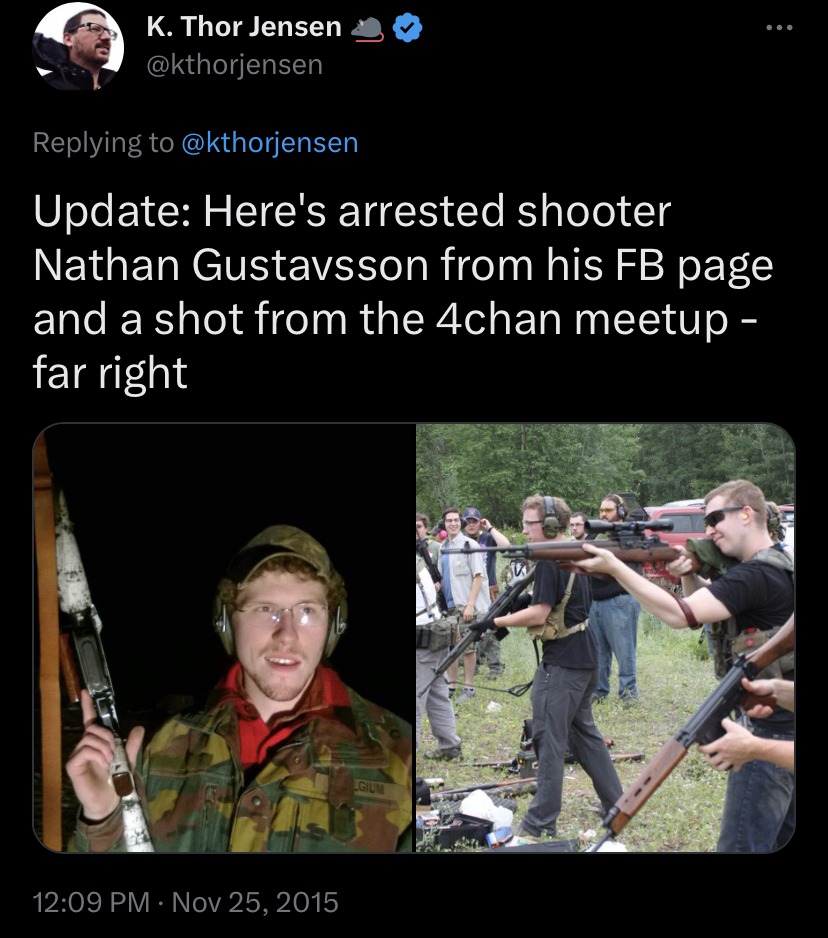Click '4chan meetup' in the tweet text
This screenshot has width=828, height=938.
[x=582, y=319]
